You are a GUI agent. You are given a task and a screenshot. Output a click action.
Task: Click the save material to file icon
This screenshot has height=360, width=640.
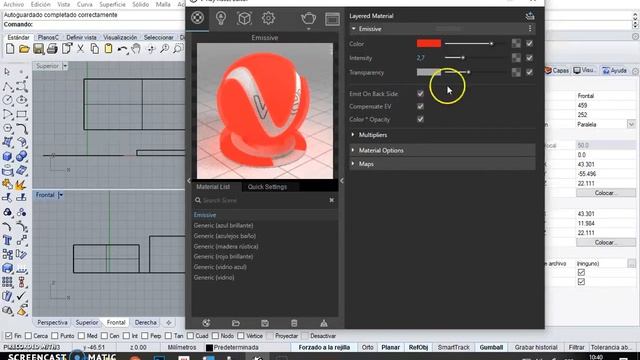(x=265, y=323)
